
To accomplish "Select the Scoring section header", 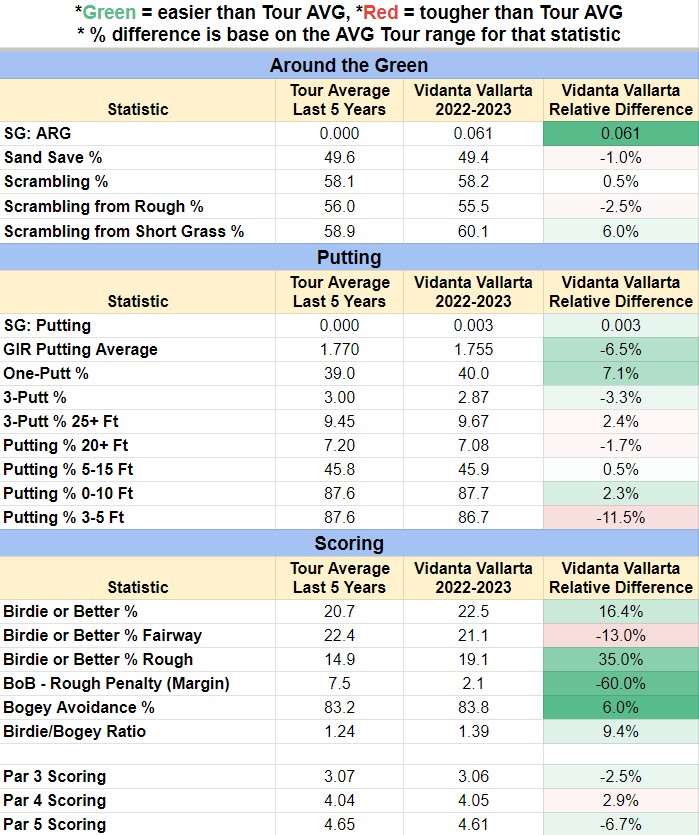I will 349,543.
